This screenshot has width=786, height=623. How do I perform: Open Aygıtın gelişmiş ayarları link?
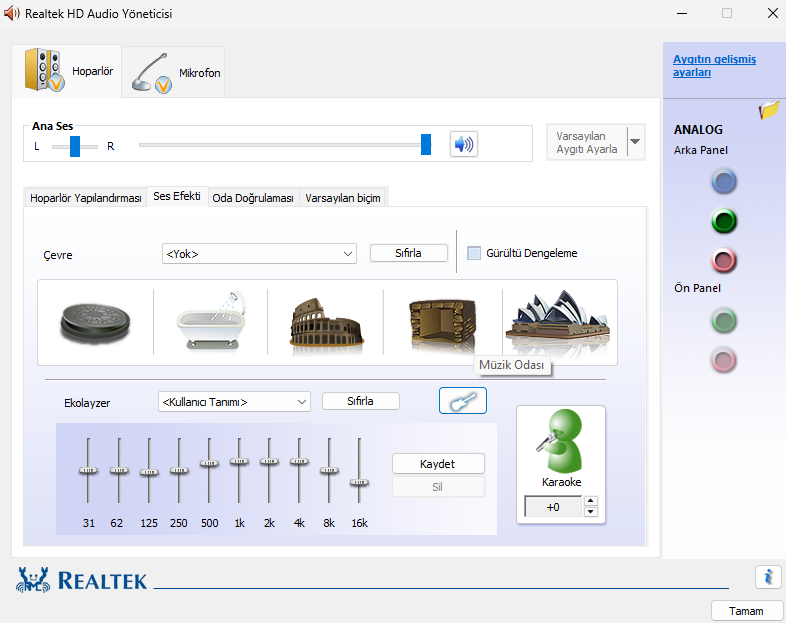(714, 66)
